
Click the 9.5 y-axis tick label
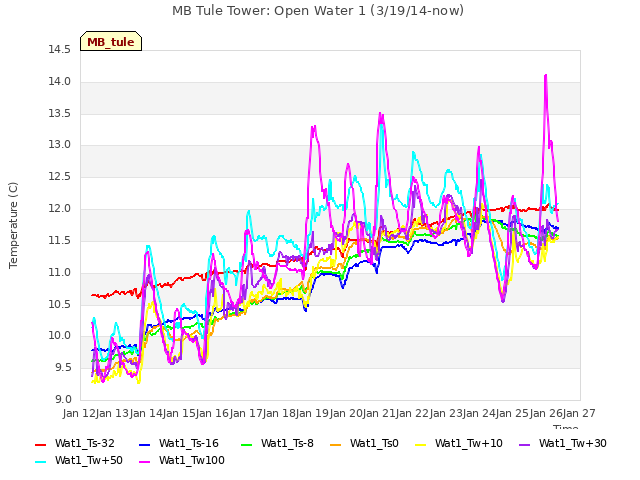(x=63, y=368)
